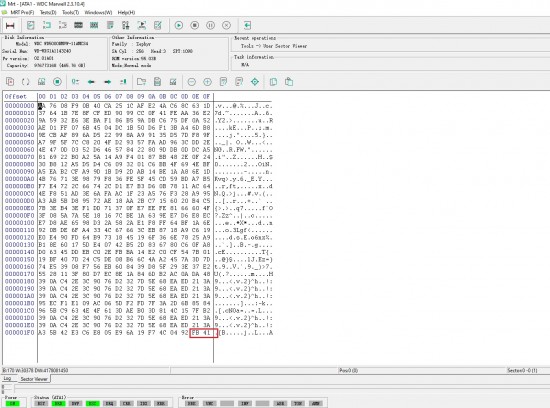Click the green diamond target icon
The width and height of the screenshot is (550, 408).
(255, 82)
